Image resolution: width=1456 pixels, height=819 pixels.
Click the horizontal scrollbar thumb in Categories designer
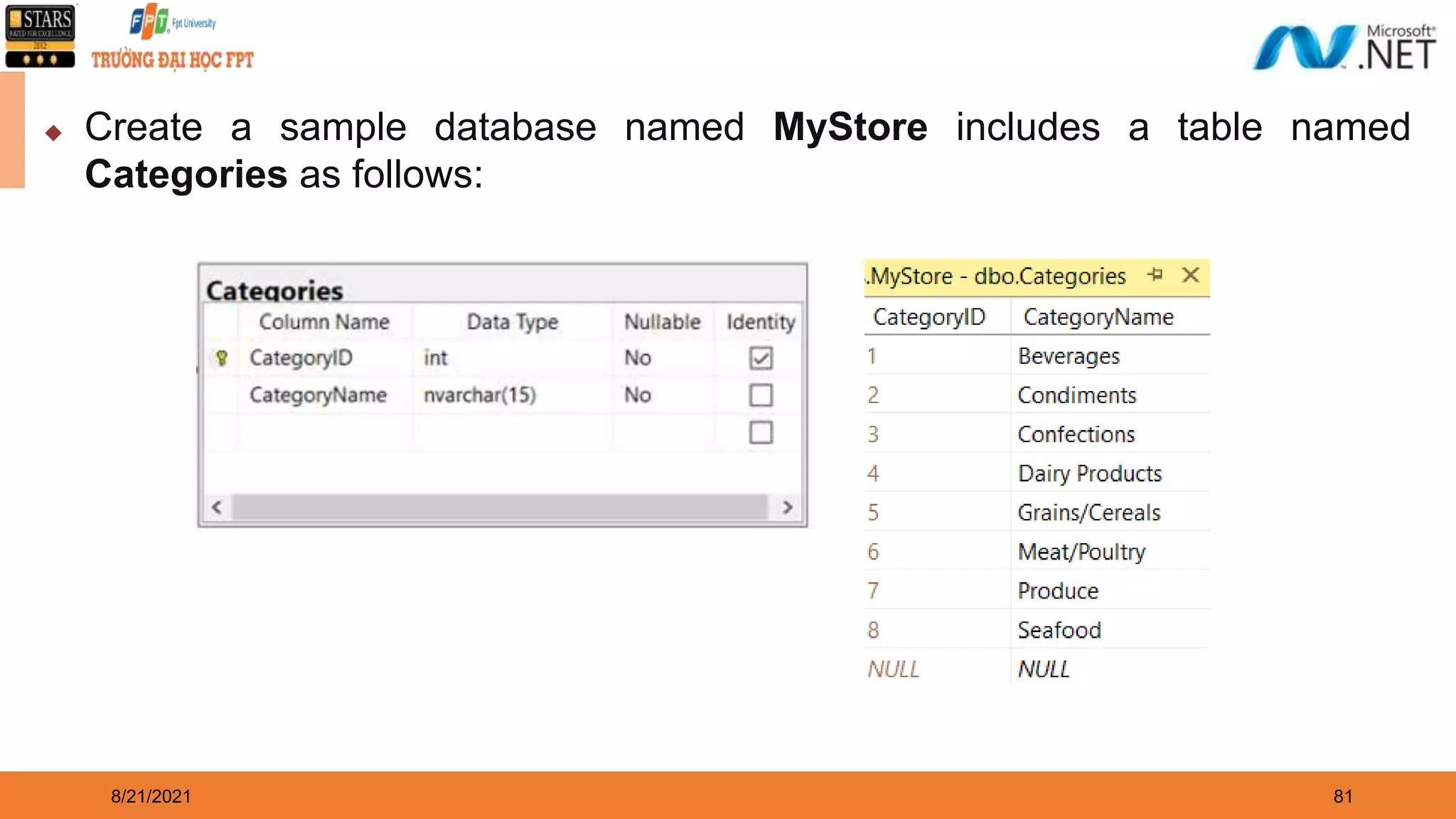pyautogui.click(x=500, y=508)
